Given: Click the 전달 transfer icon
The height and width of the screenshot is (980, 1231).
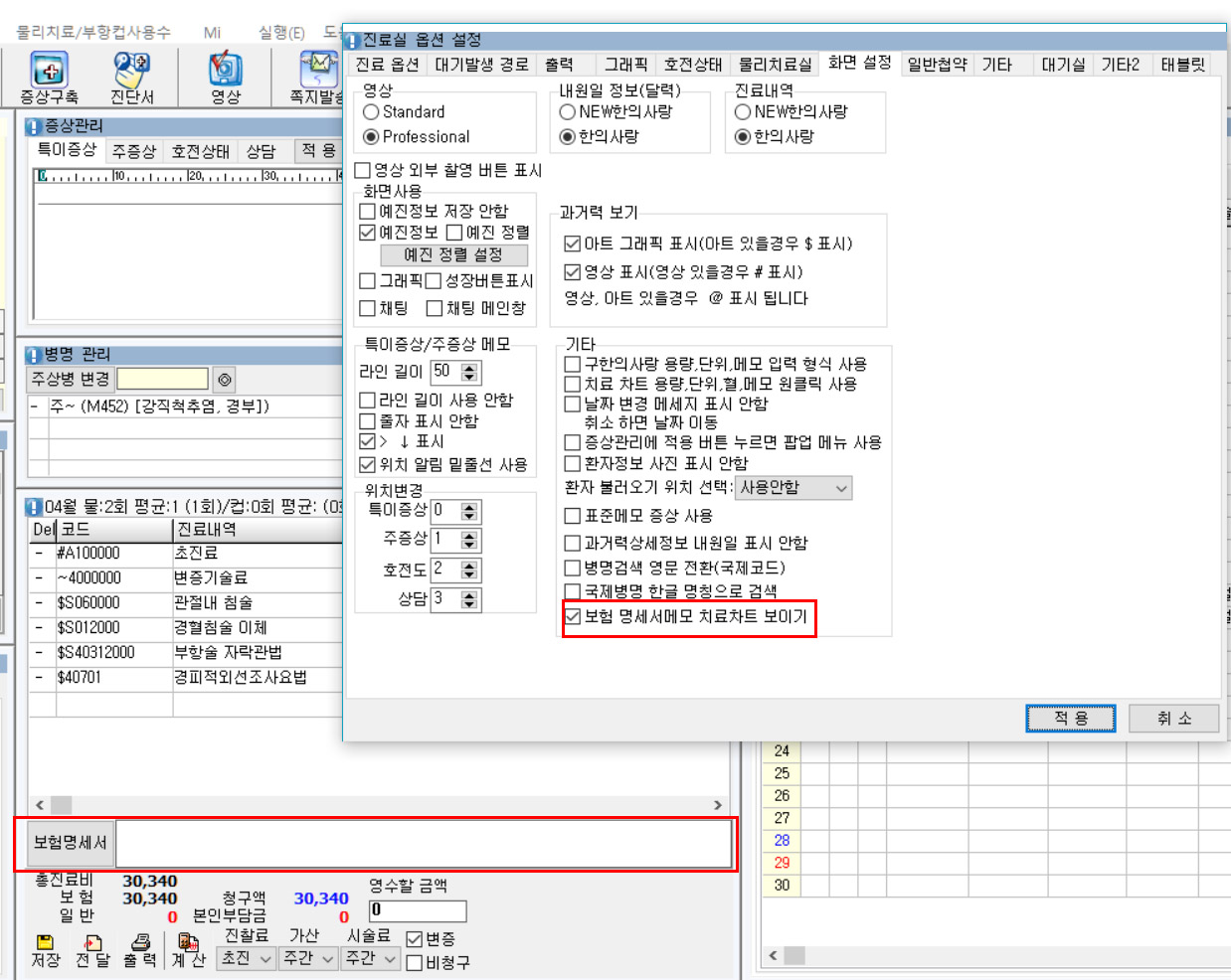Looking at the screenshot, I should [x=93, y=942].
